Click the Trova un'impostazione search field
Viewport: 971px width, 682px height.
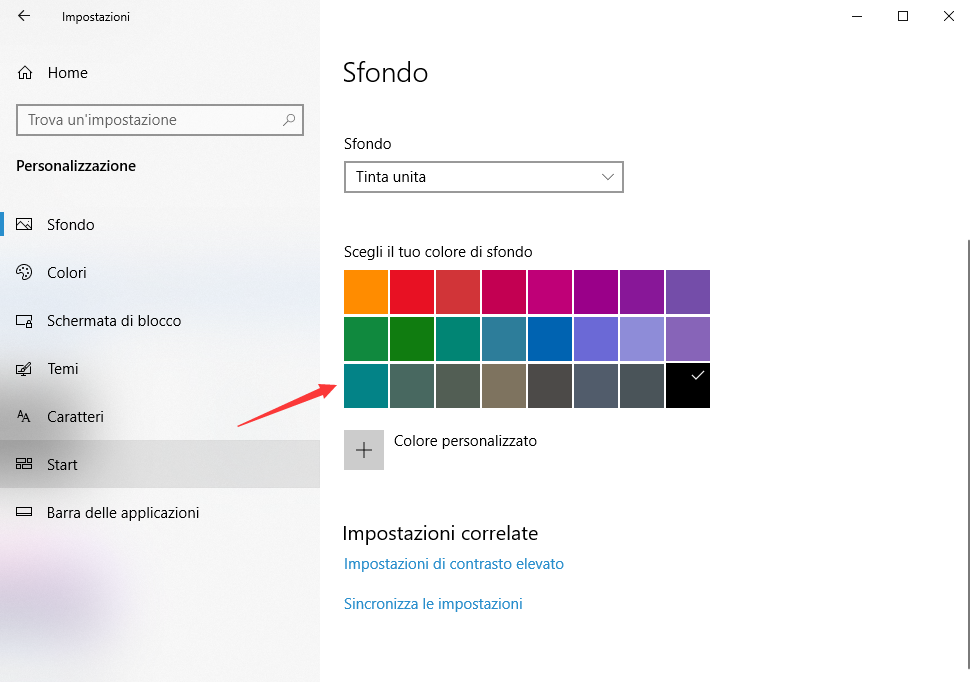click(160, 120)
